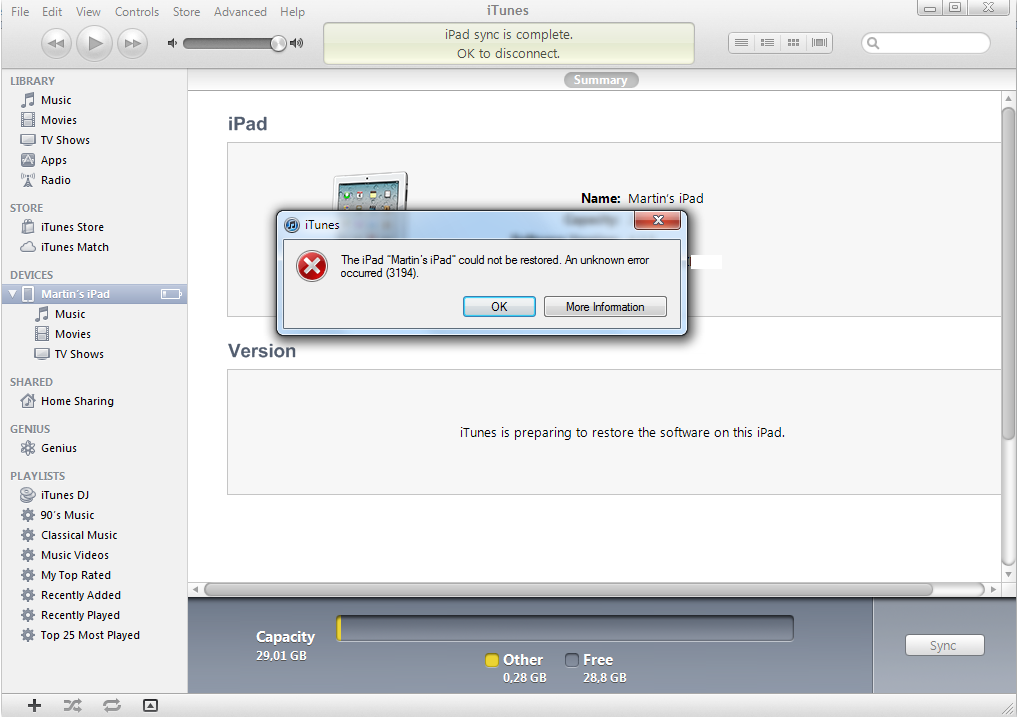
Task: Click the horizontal scrollbar thumb
Action: point(569,589)
